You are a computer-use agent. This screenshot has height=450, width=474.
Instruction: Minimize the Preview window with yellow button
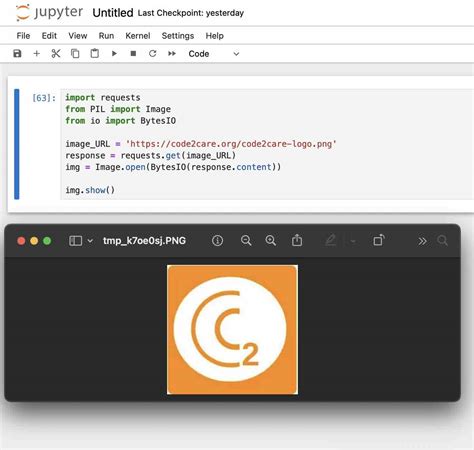34,241
